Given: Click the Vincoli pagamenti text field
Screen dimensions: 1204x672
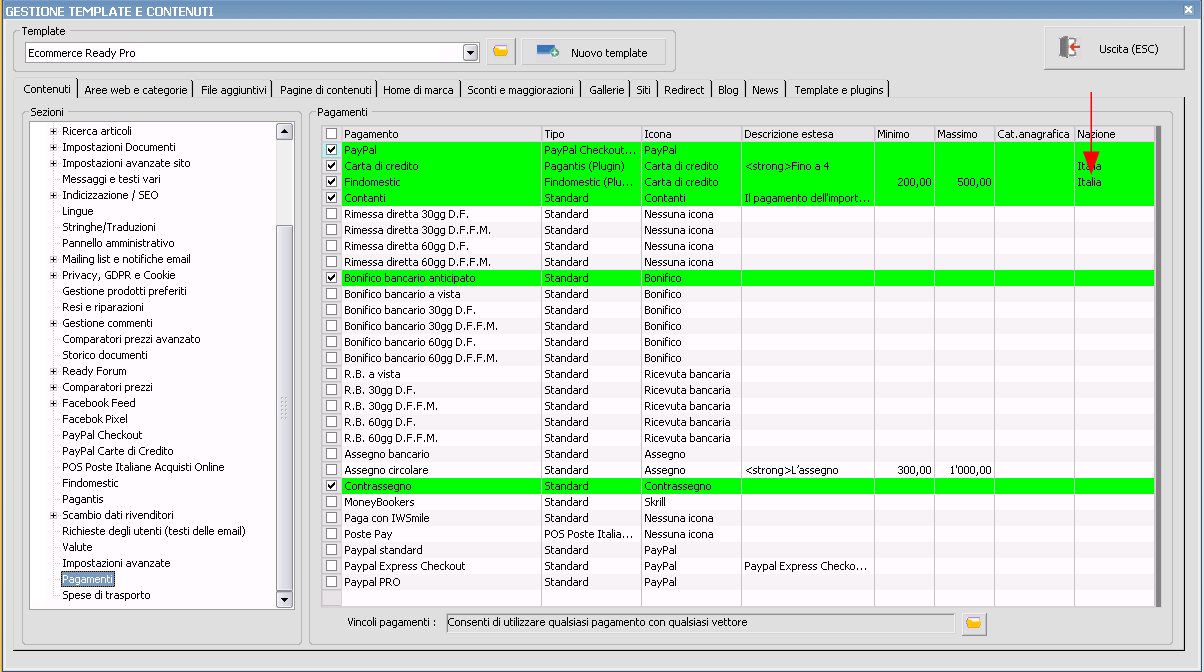Looking at the screenshot, I should [700, 623].
